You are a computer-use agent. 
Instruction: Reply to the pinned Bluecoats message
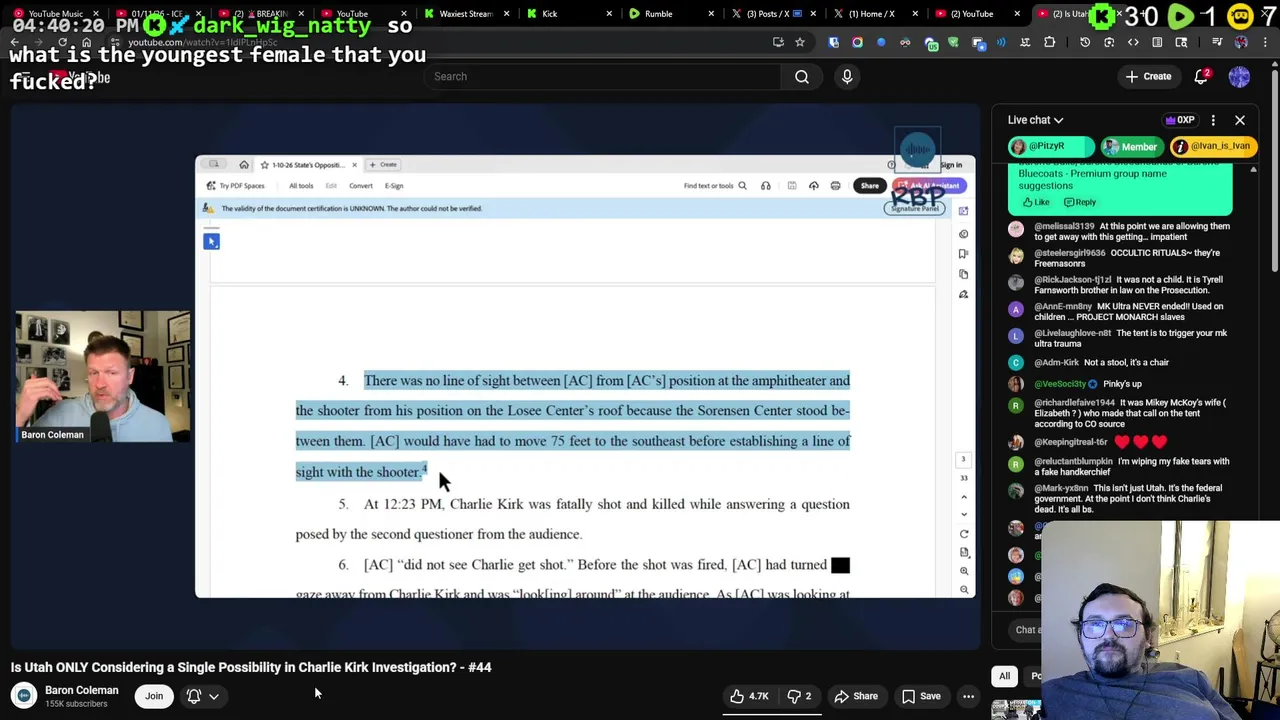click(1080, 202)
